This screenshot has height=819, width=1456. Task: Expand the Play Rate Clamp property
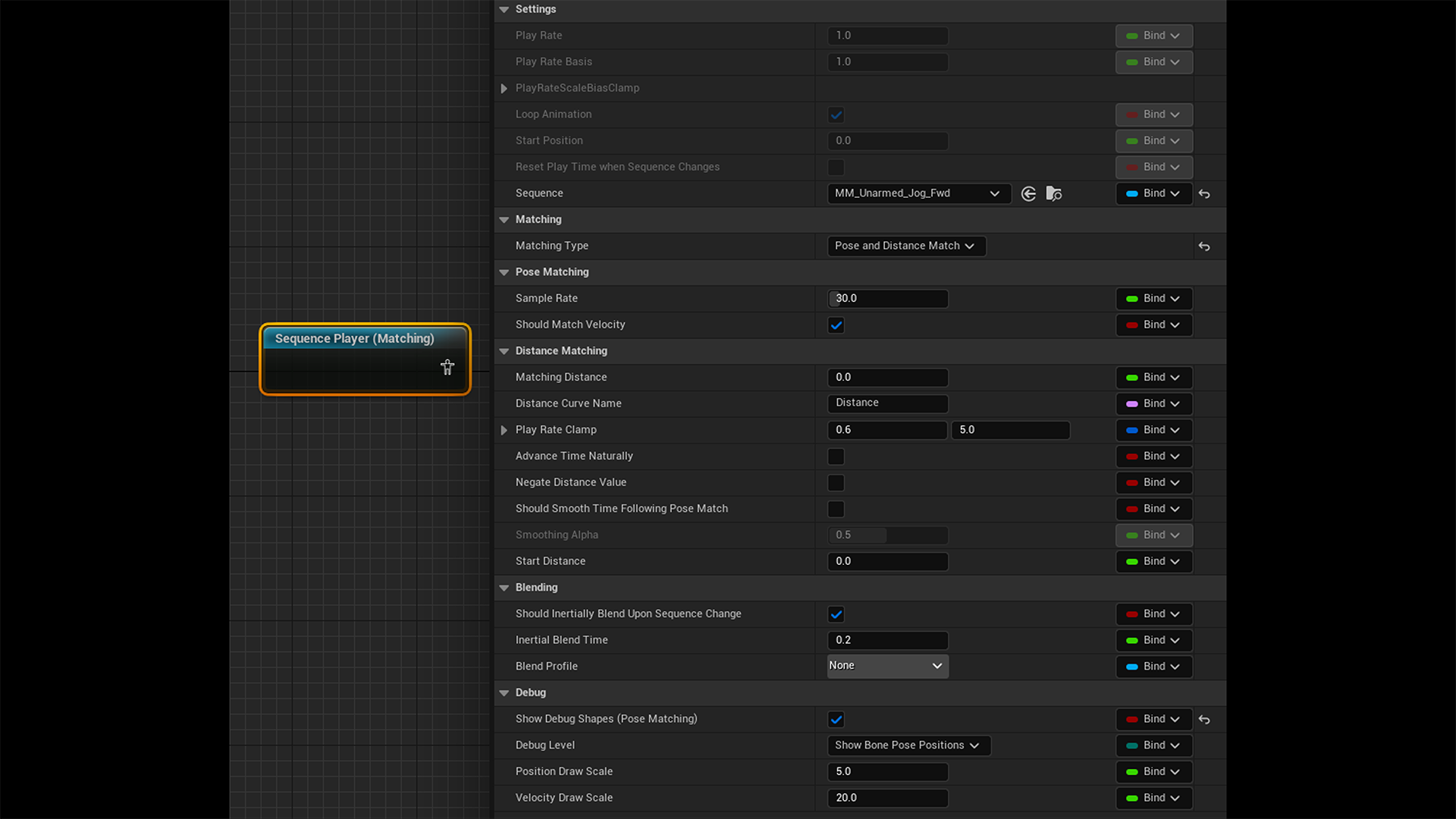504,430
